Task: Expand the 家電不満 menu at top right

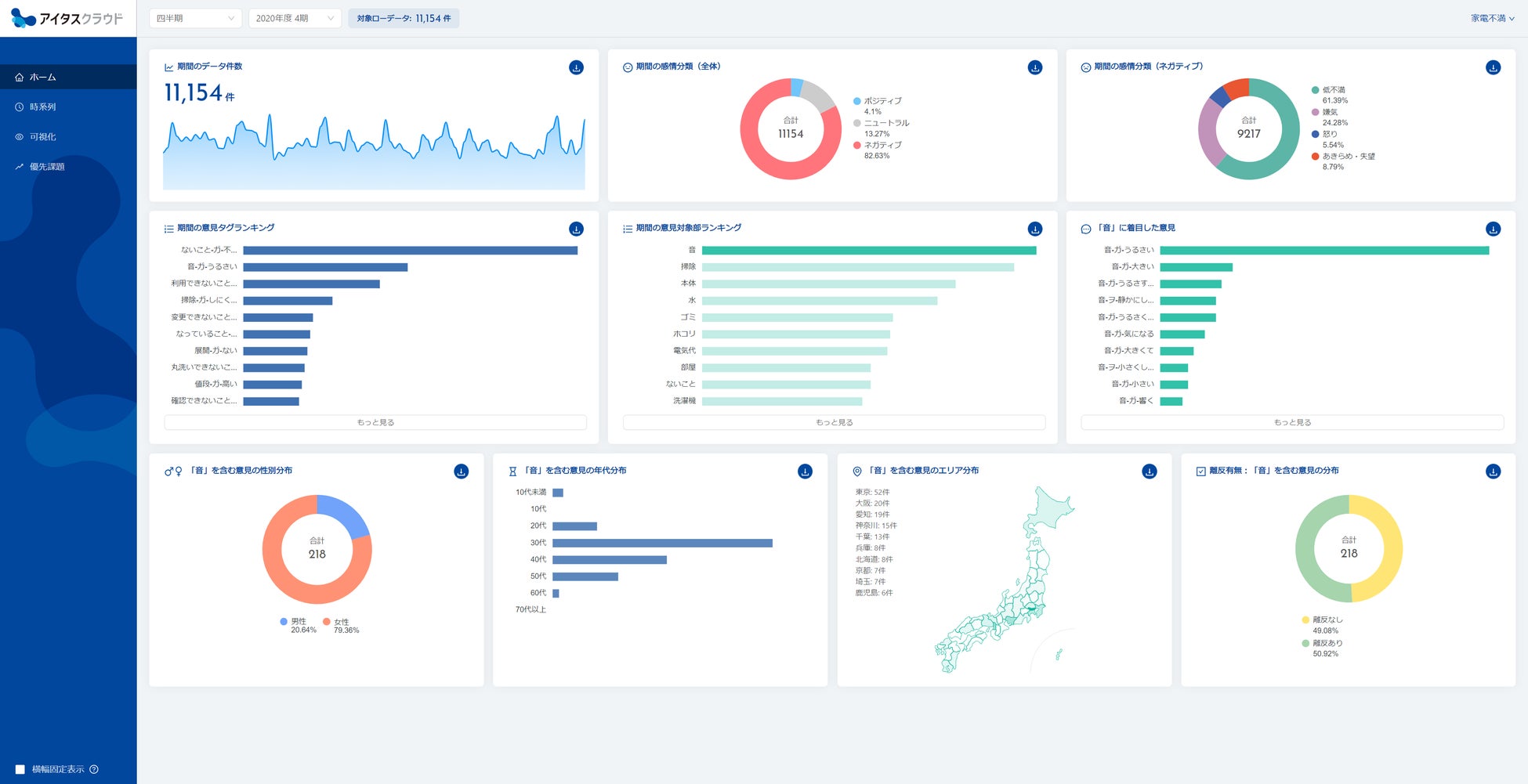Action: pyautogui.click(x=1492, y=18)
